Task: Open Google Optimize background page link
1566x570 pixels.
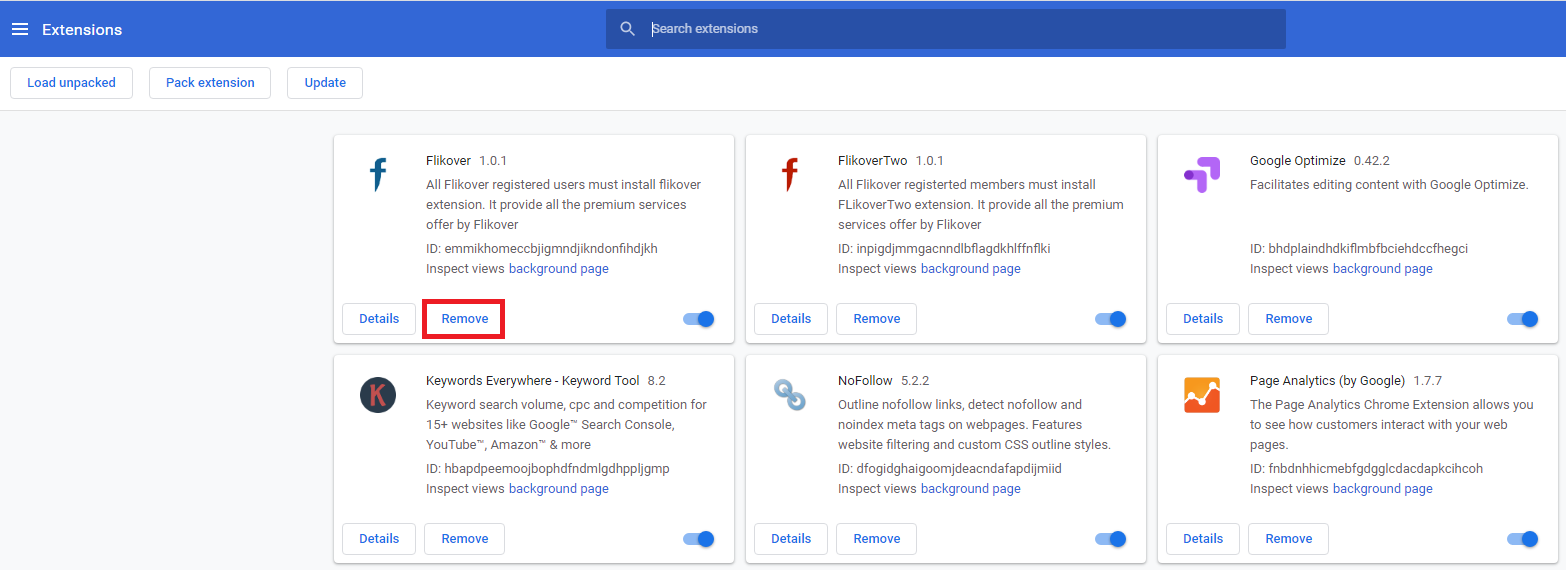Action: point(1383,269)
